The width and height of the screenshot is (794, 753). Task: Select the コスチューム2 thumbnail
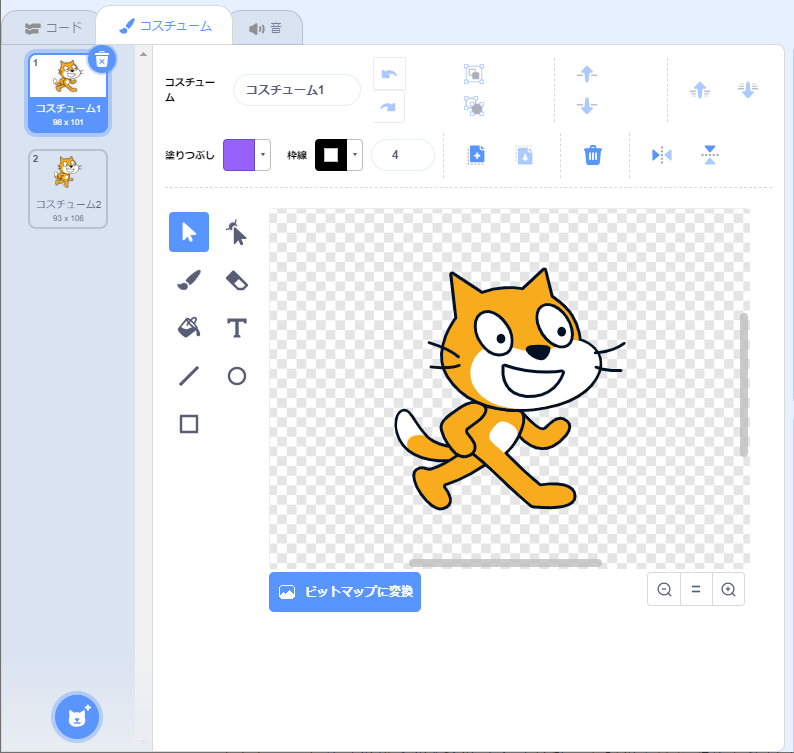click(68, 189)
